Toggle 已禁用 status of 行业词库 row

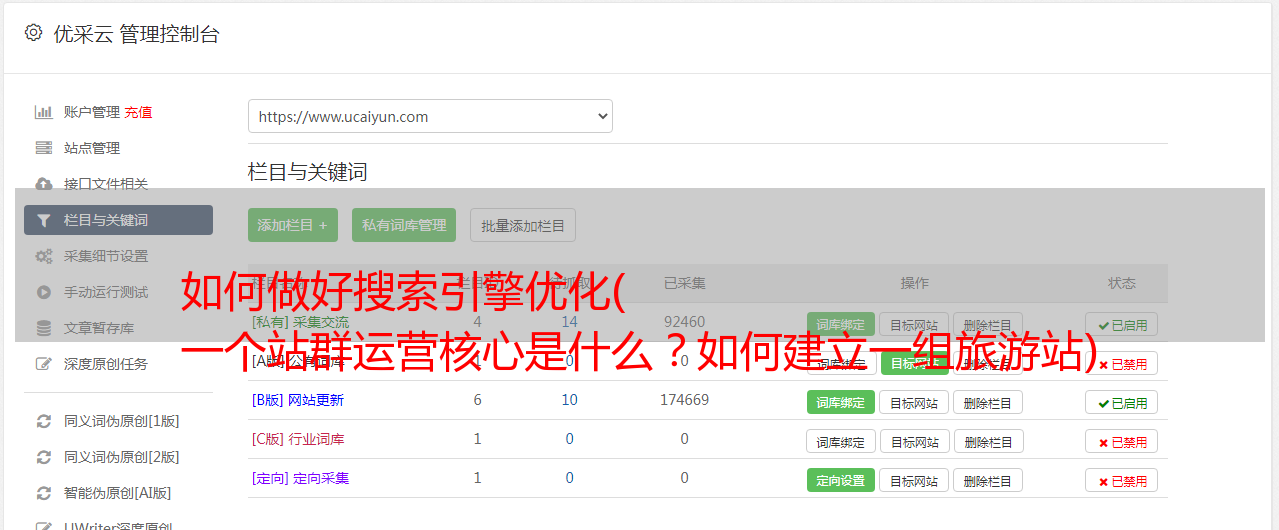tap(1122, 441)
